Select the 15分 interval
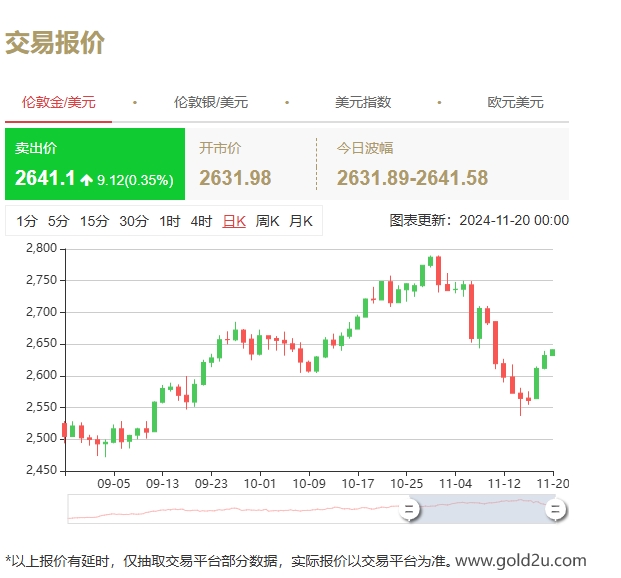Screen dimensions: 621x578 [94, 221]
